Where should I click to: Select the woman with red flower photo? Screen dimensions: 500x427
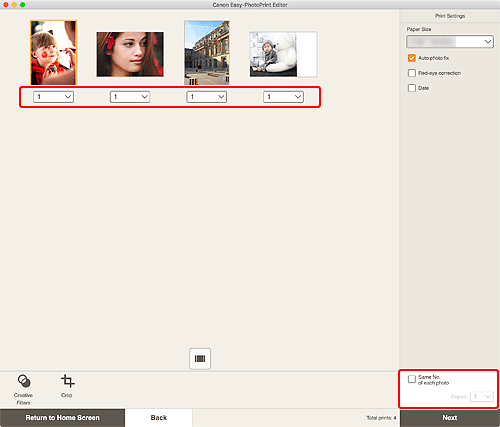130,54
